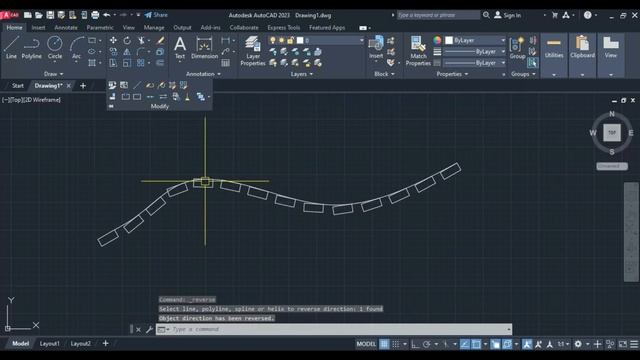Click the Dimension tool
640x360 pixels.
pos(204,47)
